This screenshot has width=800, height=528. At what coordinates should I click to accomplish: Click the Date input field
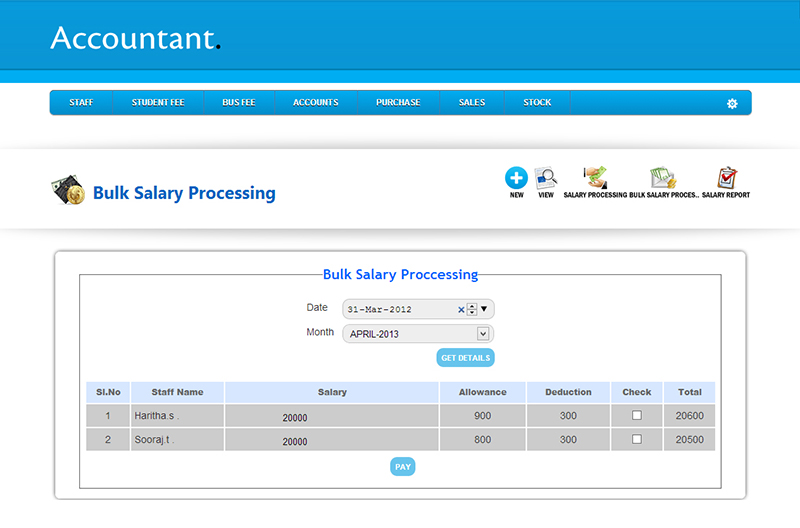398,310
